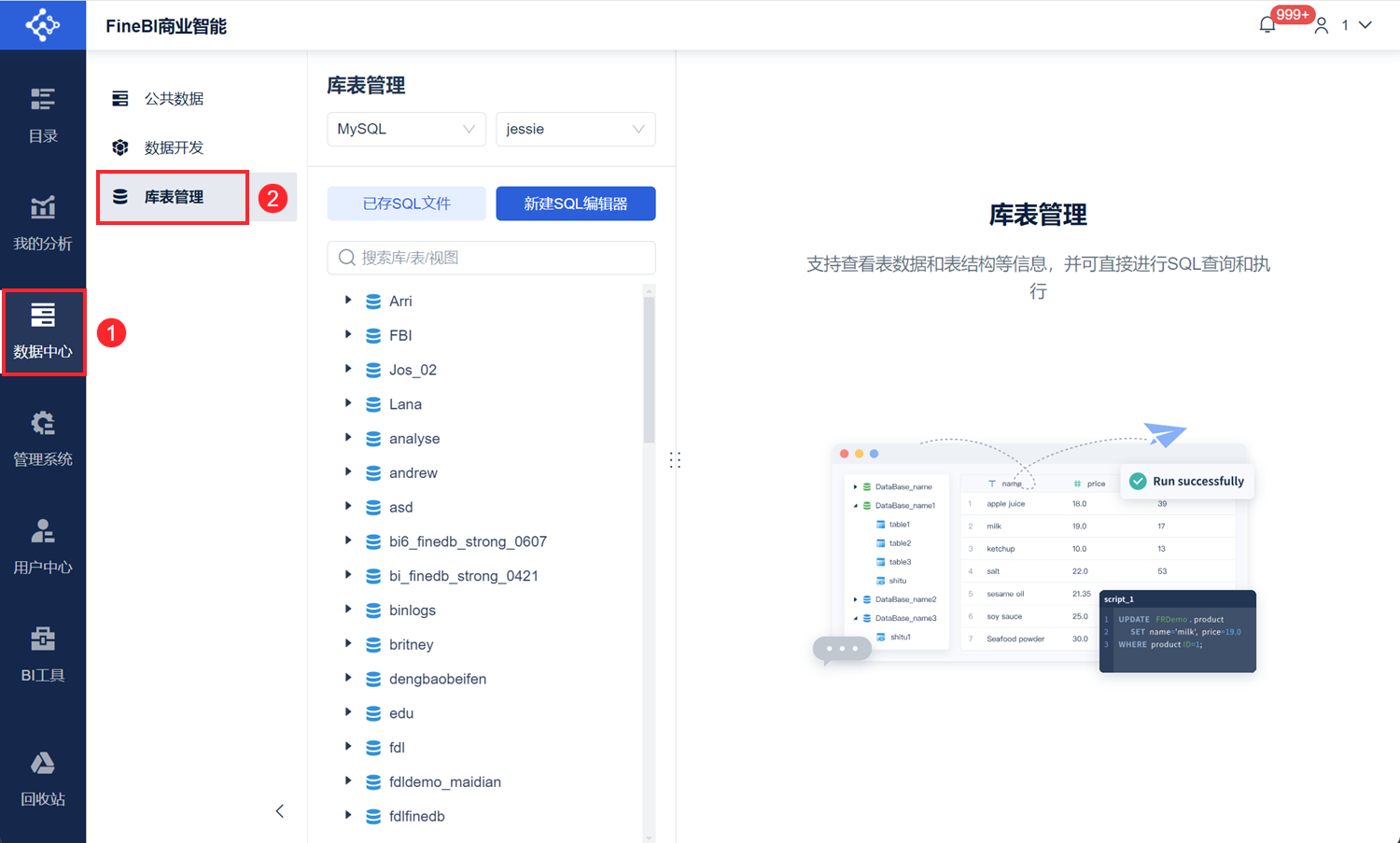
Task: Expand the fdlfinedb database node
Action: pos(348,816)
